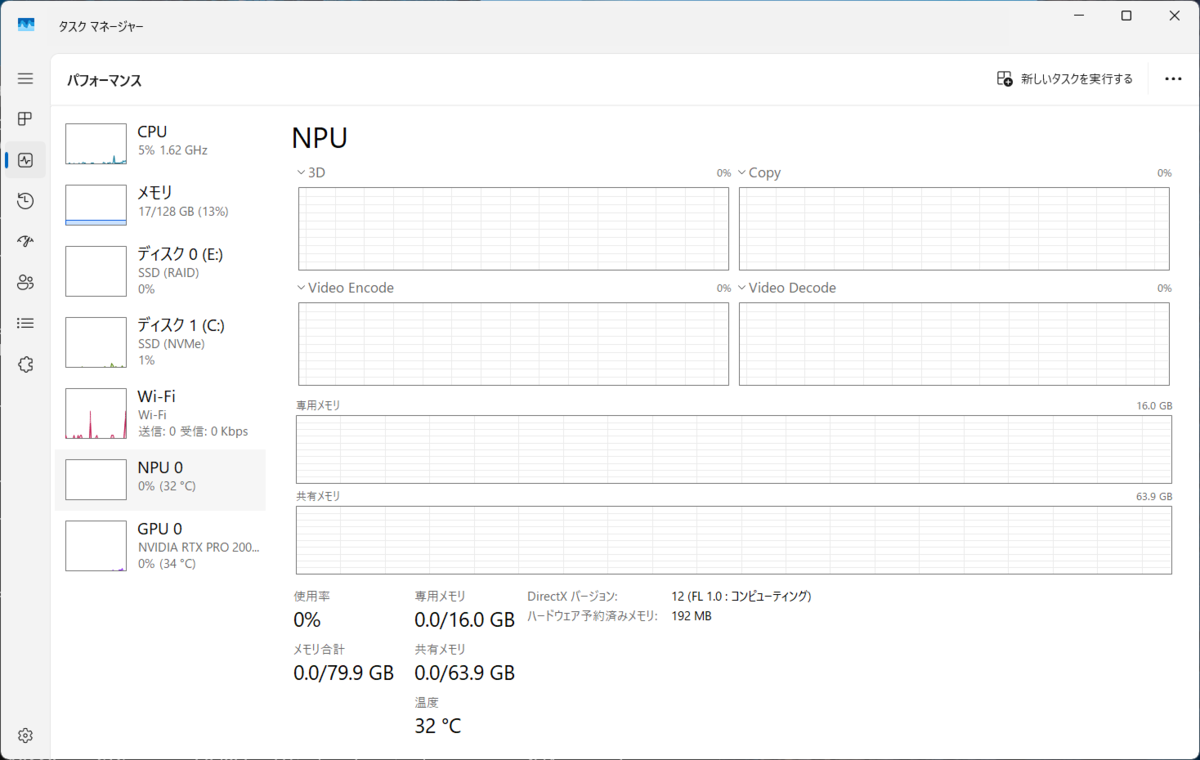The width and height of the screenshot is (1200, 760).
Task: Select ディスク 0 (E:) entry
Action: (x=160, y=270)
